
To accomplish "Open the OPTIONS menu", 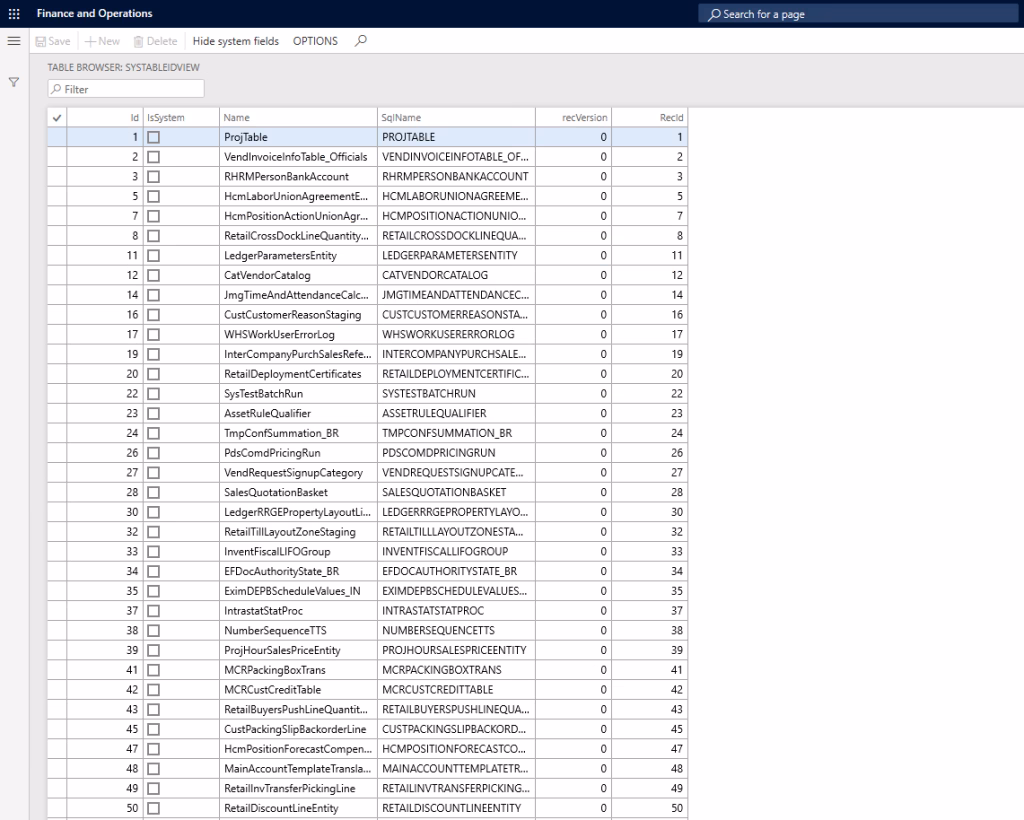I will click(315, 41).
